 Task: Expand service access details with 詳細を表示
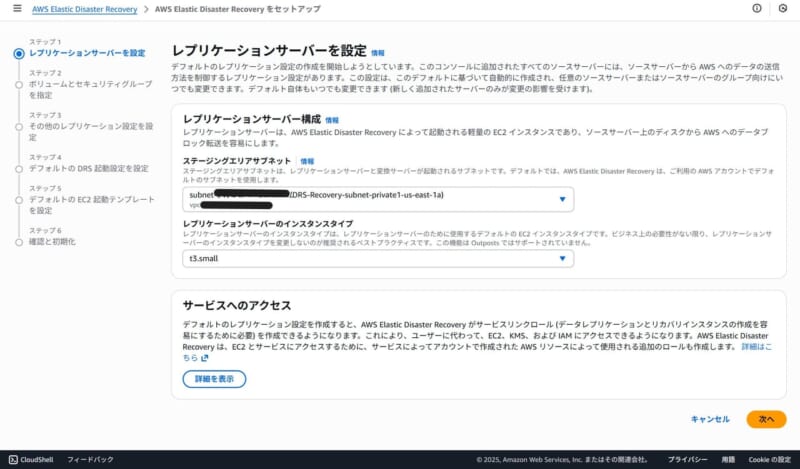click(214, 379)
